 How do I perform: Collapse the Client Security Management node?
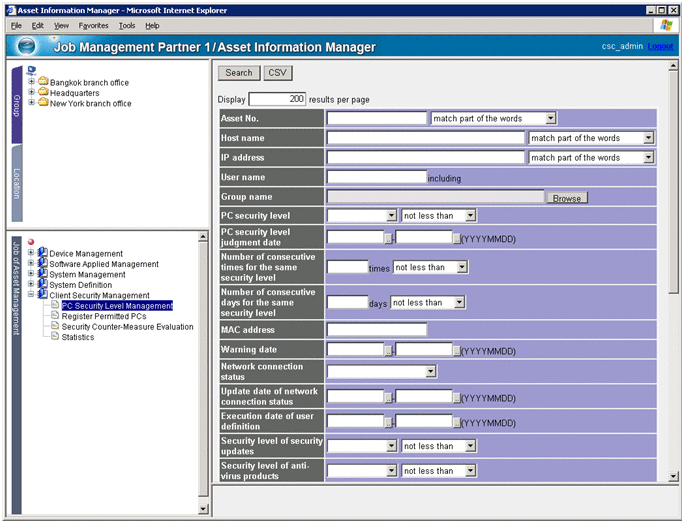[32, 295]
